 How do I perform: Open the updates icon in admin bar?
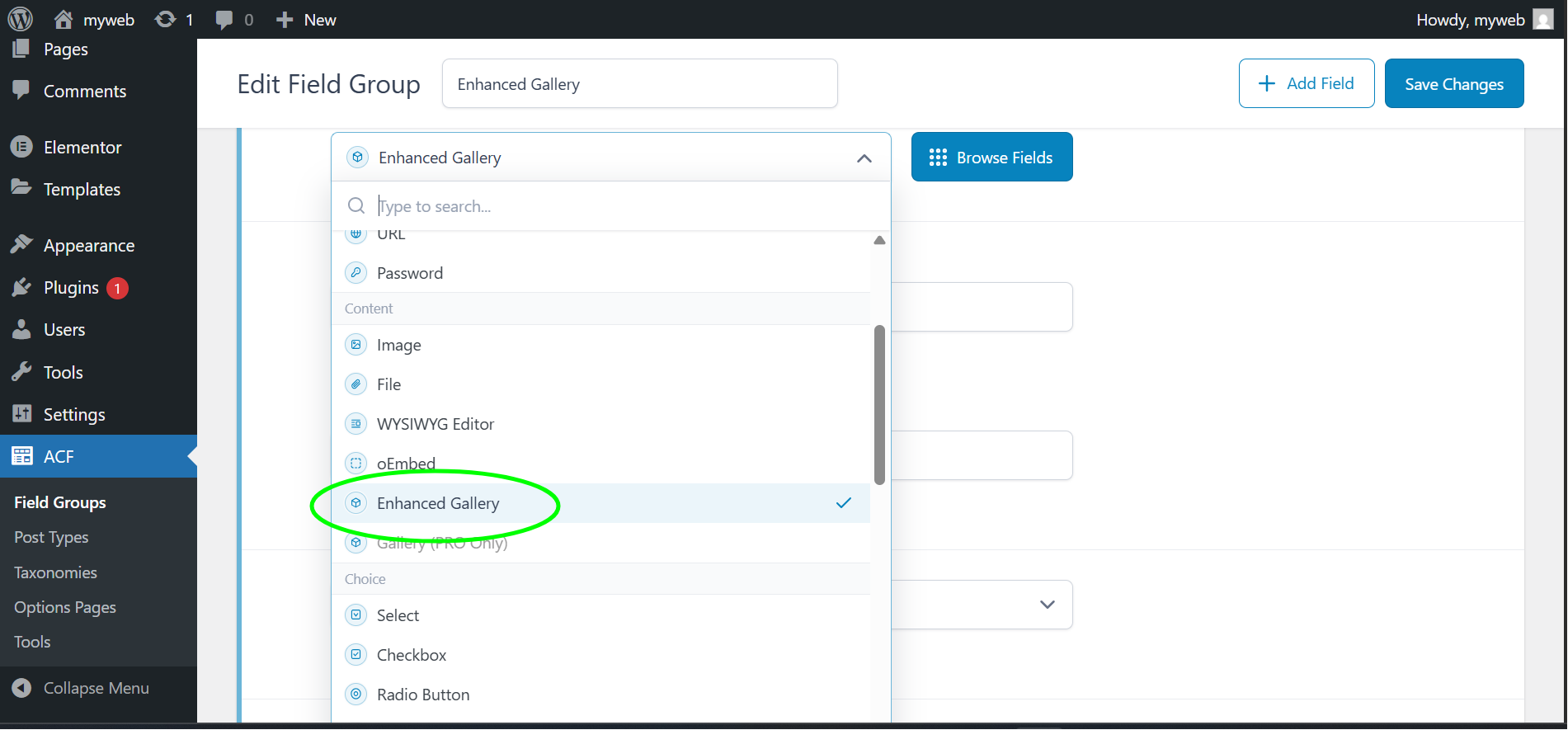click(x=166, y=19)
